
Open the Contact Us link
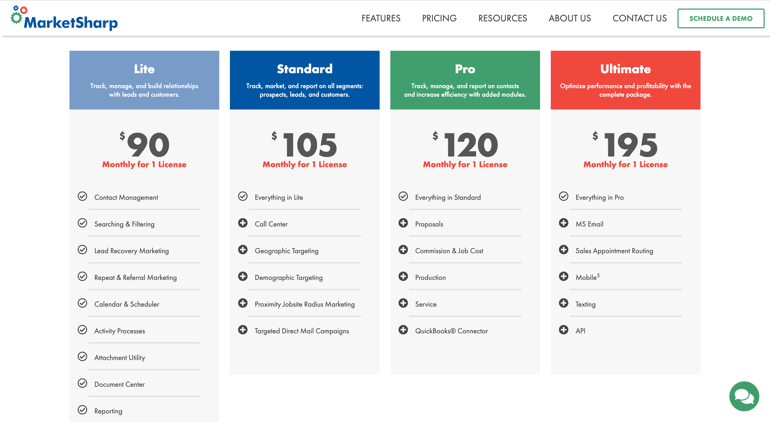[639, 18]
